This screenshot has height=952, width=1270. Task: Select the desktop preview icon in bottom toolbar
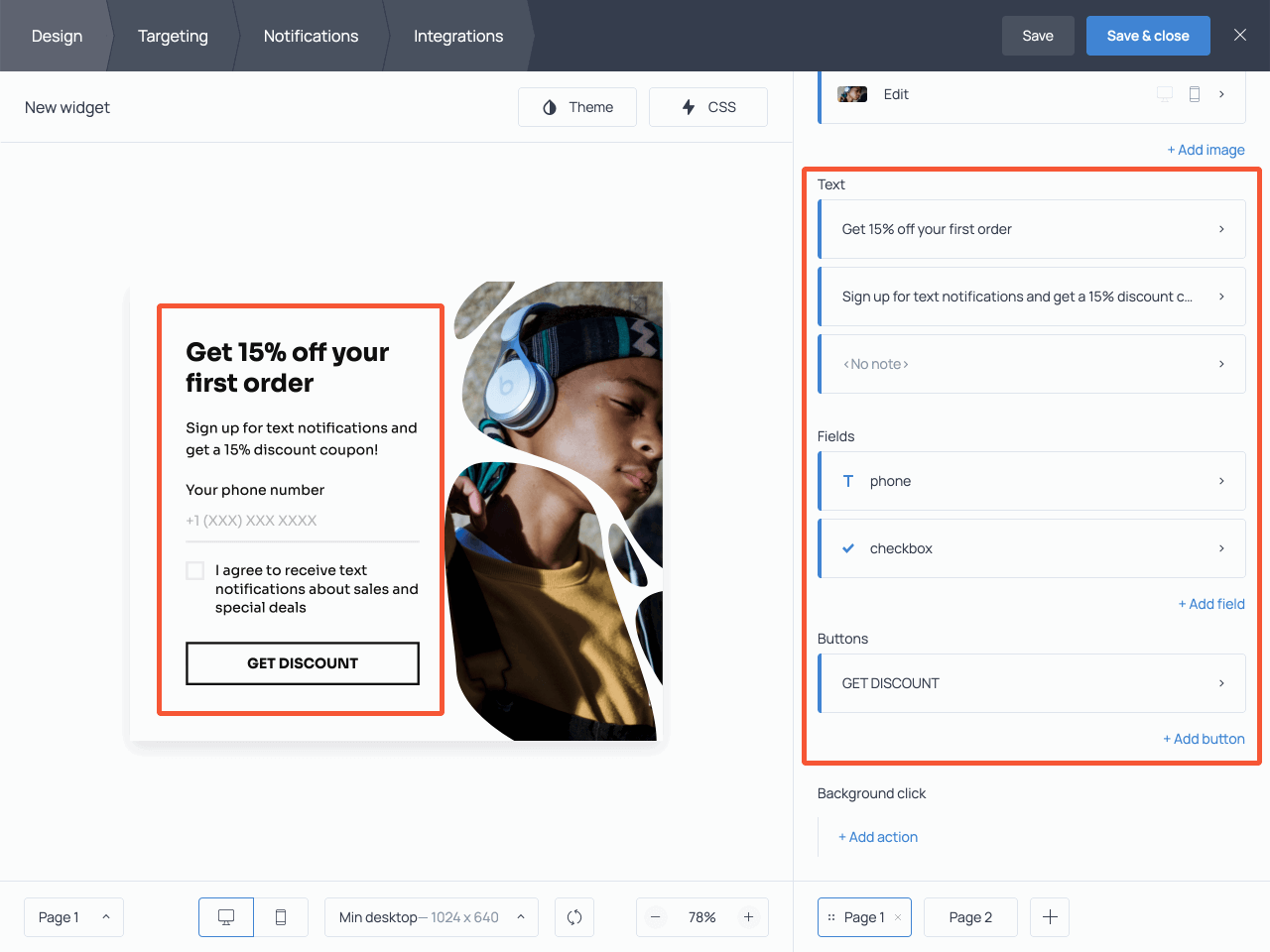coord(225,917)
